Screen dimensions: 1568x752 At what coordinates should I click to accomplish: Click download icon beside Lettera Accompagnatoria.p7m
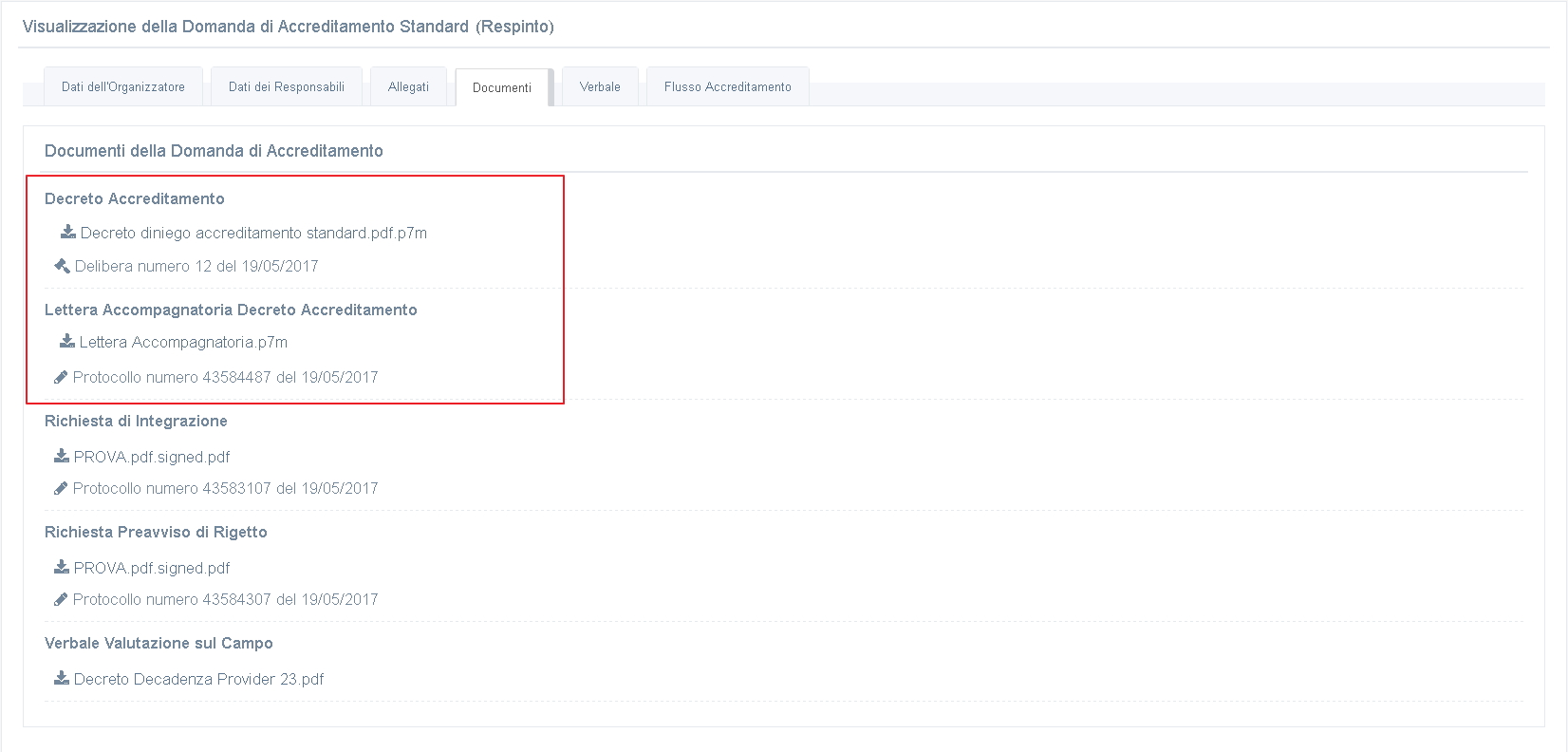(67, 342)
